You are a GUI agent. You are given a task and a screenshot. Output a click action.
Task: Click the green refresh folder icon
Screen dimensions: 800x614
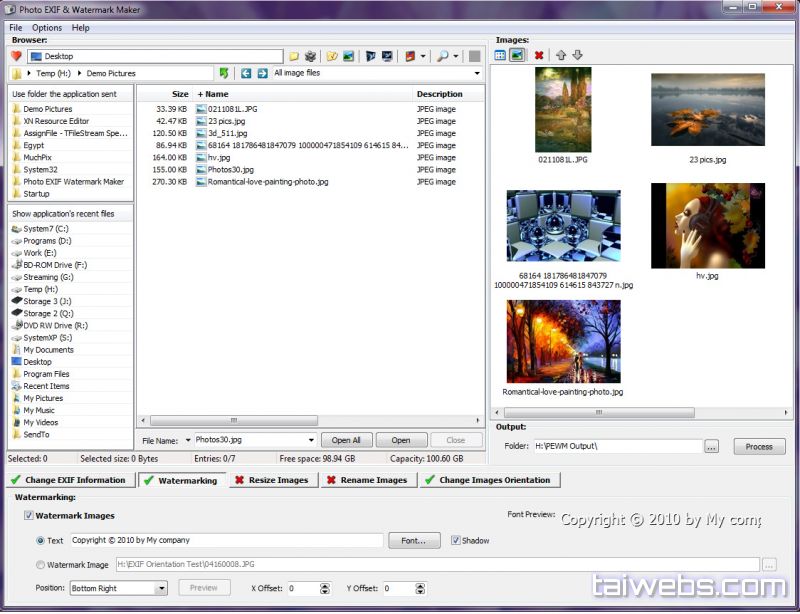coord(224,73)
